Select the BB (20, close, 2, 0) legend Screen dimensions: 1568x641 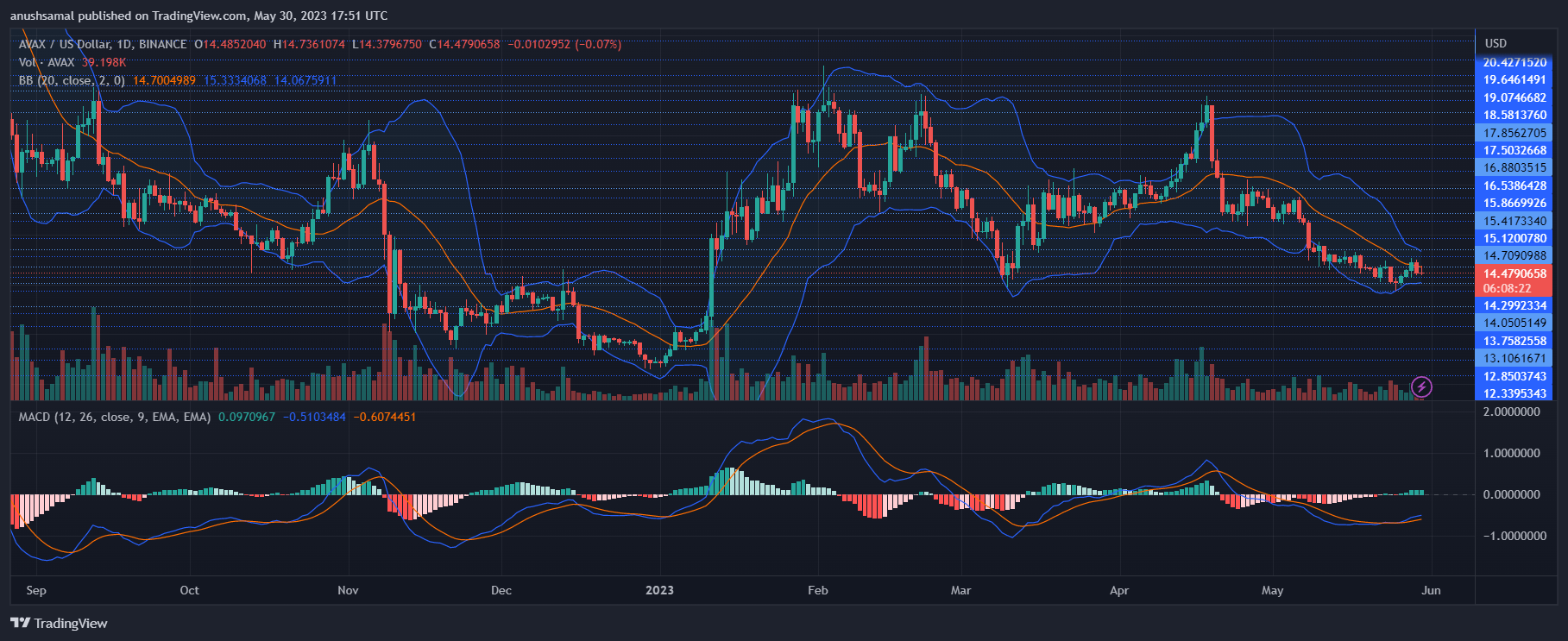pyautogui.click(x=72, y=80)
